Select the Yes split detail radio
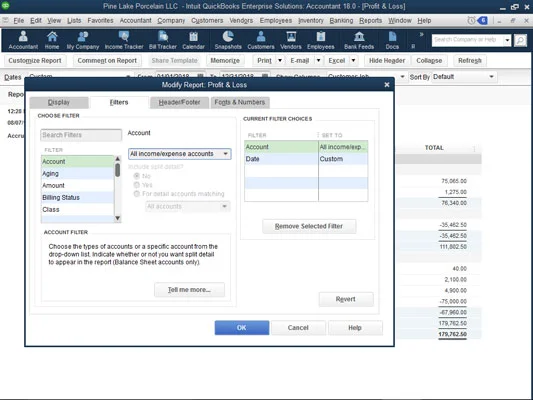The height and width of the screenshot is (400, 533). (x=137, y=185)
